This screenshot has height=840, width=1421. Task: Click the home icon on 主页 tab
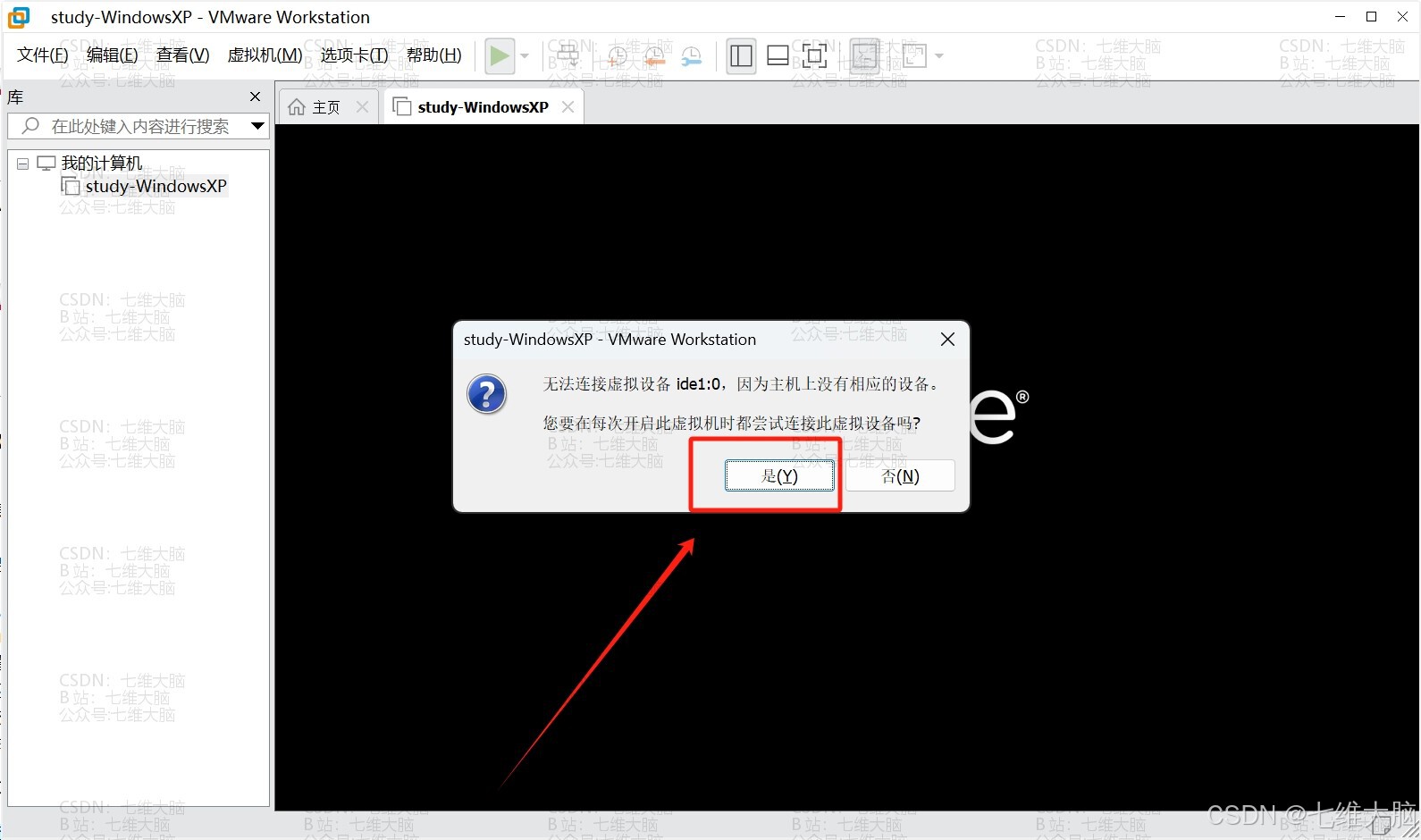[297, 107]
